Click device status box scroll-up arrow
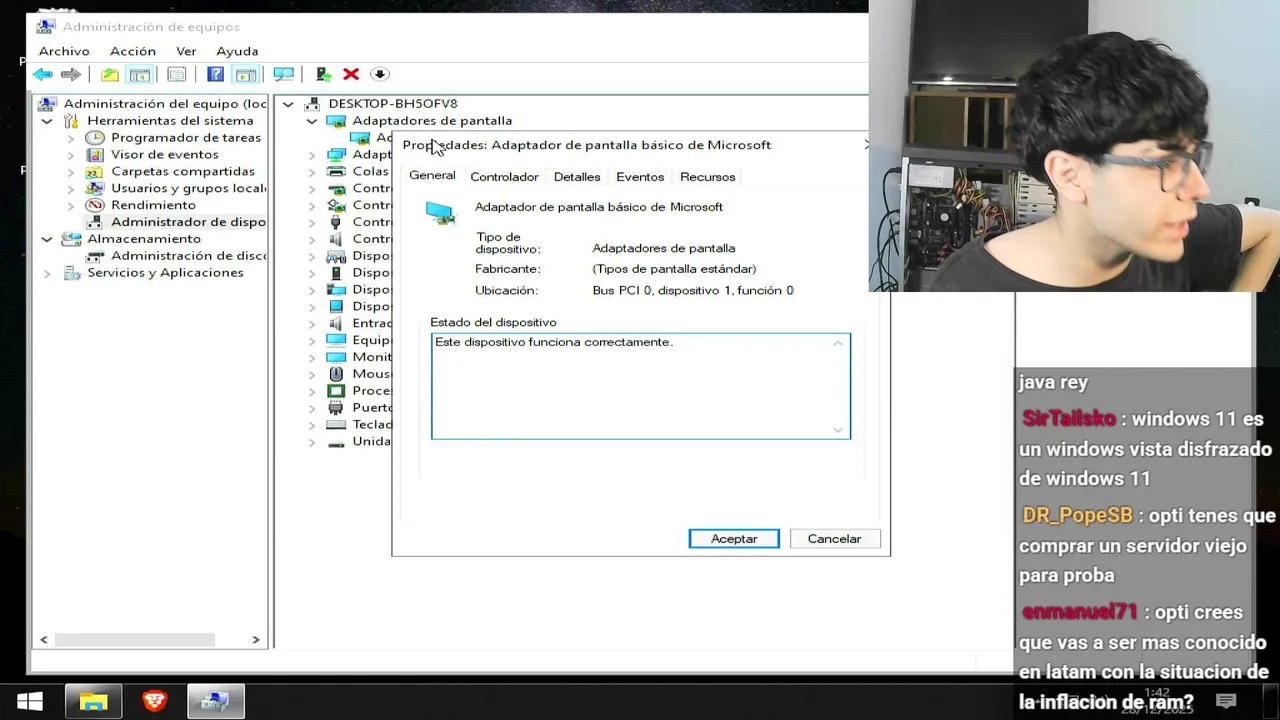Screen dimensions: 1280x720 [x=838, y=343]
